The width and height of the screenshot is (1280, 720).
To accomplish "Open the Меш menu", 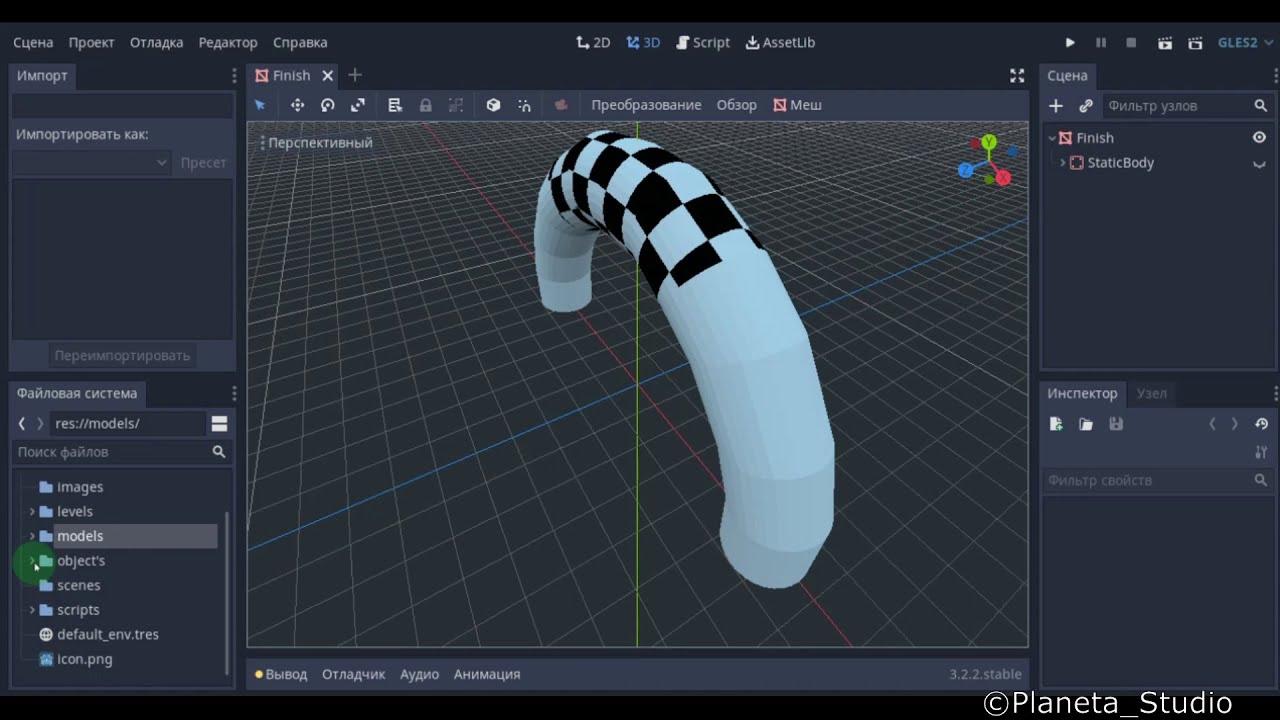I will pos(797,105).
